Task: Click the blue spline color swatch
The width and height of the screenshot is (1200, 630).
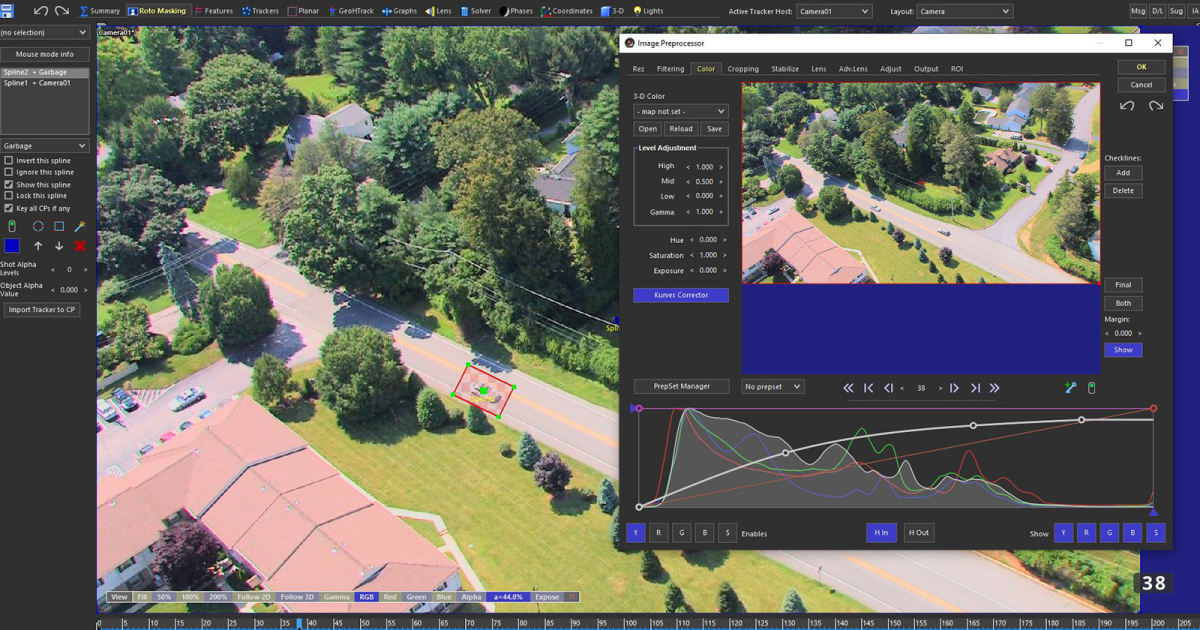Action: click(x=12, y=246)
